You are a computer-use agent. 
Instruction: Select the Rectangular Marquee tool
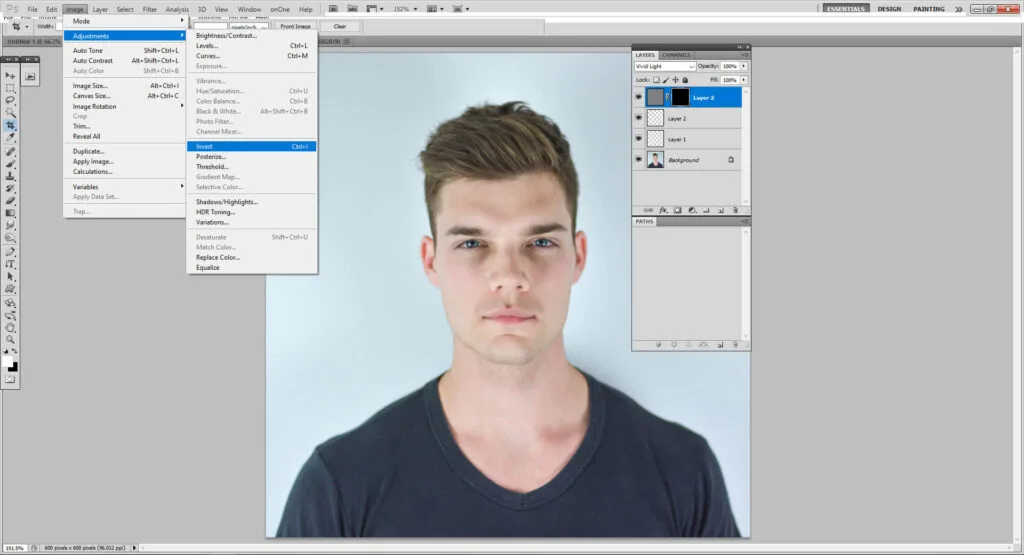point(10,88)
